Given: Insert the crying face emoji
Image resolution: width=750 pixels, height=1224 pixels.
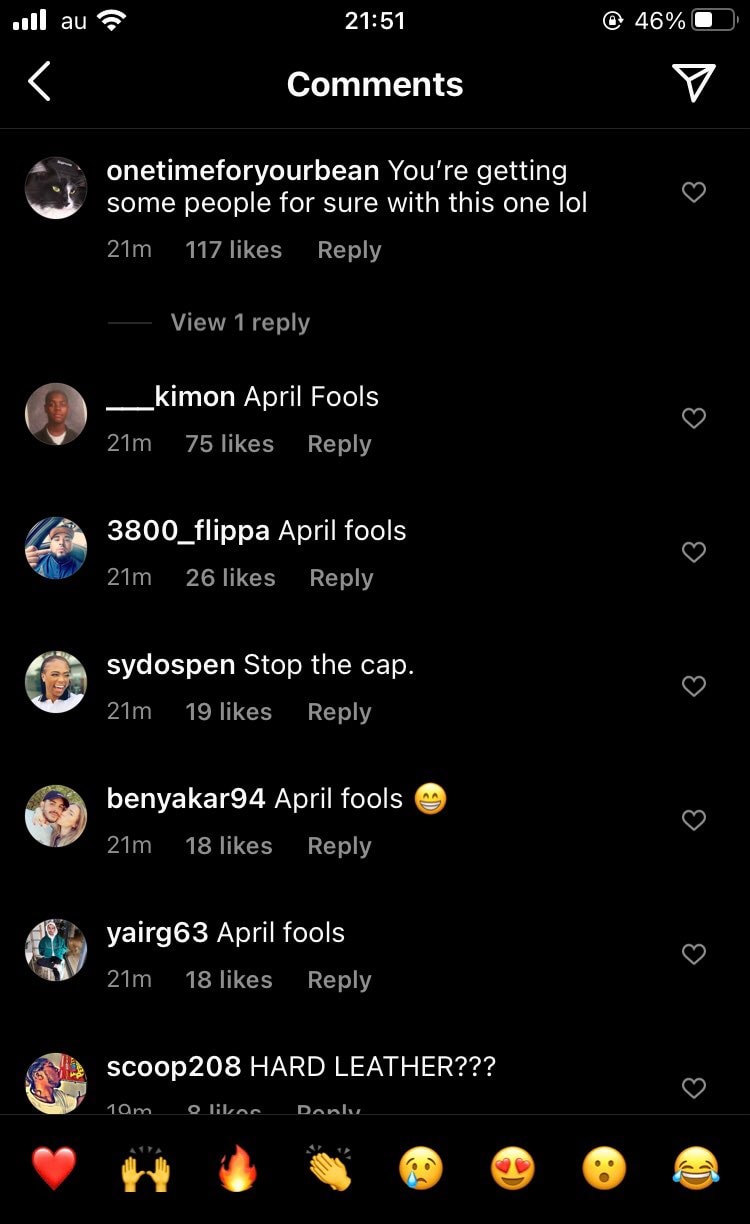Looking at the screenshot, I should 421,1168.
